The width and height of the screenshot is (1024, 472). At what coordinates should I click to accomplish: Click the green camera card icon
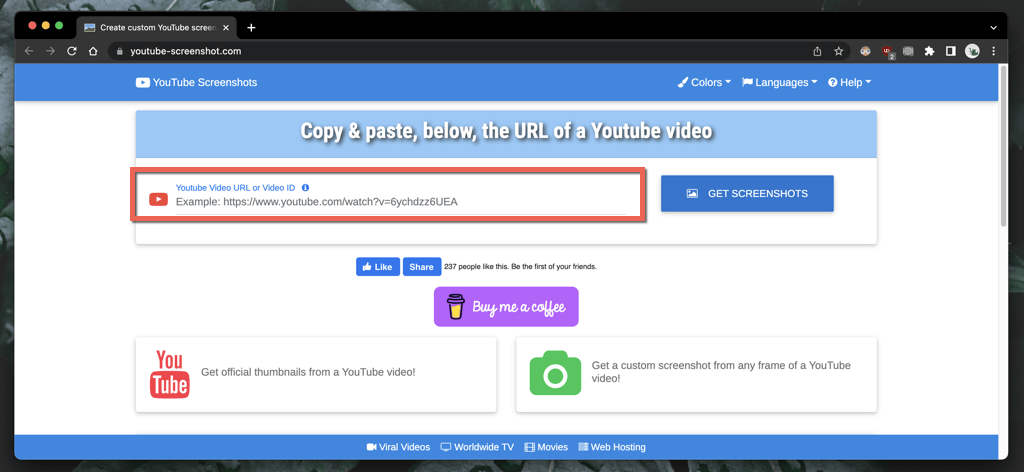tap(555, 373)
